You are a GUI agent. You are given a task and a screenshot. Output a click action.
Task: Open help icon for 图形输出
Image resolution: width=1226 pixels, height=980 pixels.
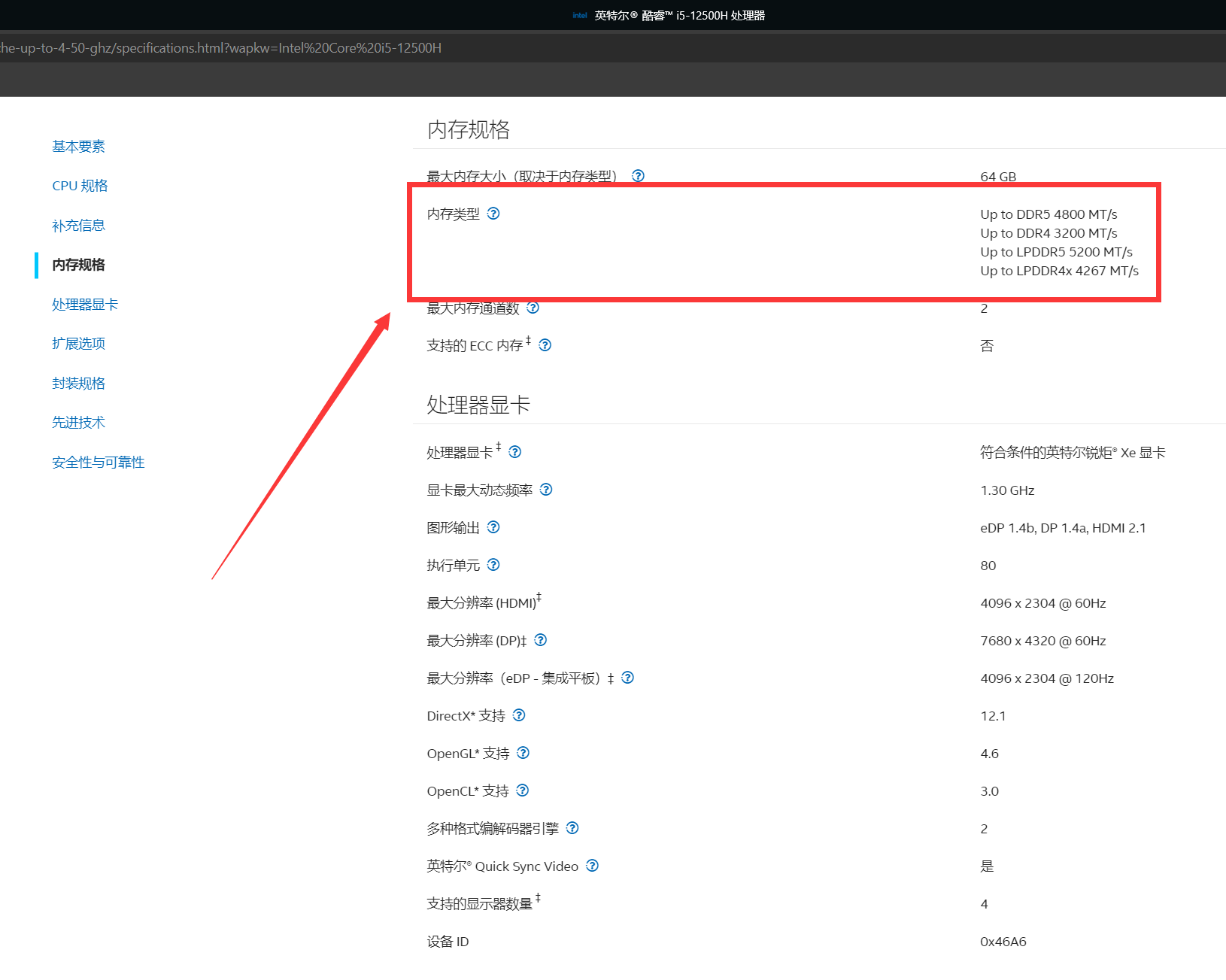coord(493,527)
